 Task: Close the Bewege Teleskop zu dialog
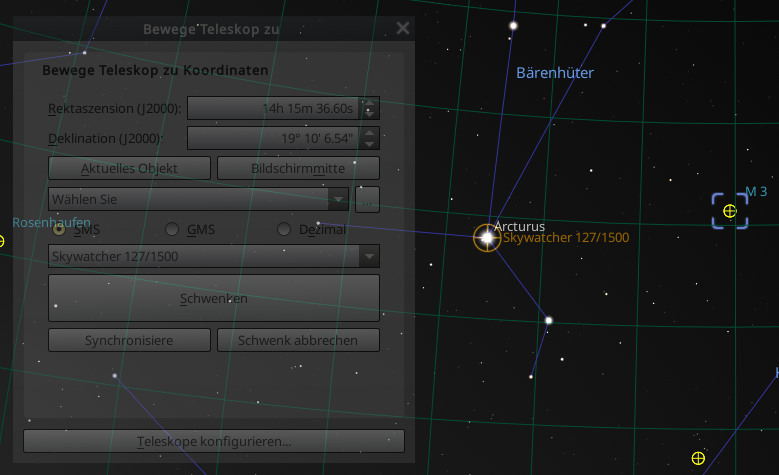click(x=403, y=28)
